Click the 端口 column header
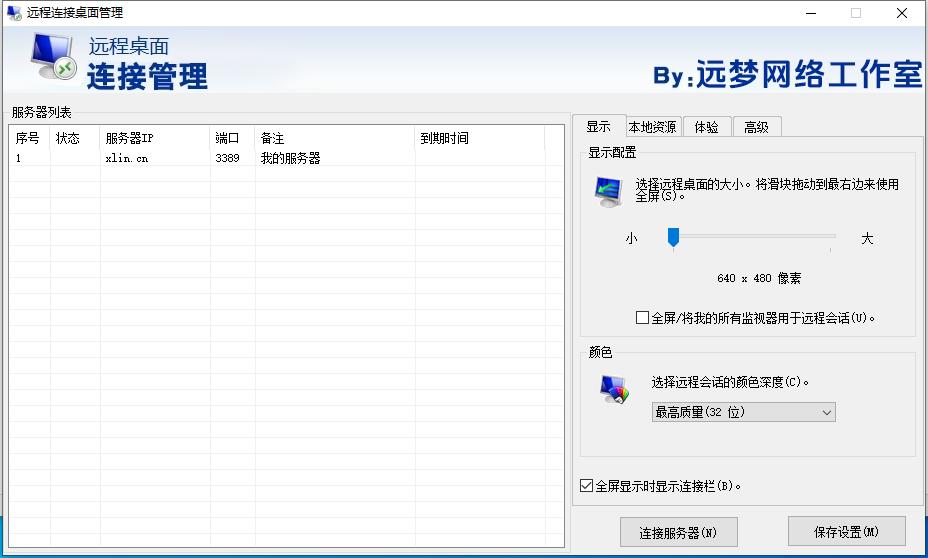This screenshot has height=558, width=928. (232, 138)
